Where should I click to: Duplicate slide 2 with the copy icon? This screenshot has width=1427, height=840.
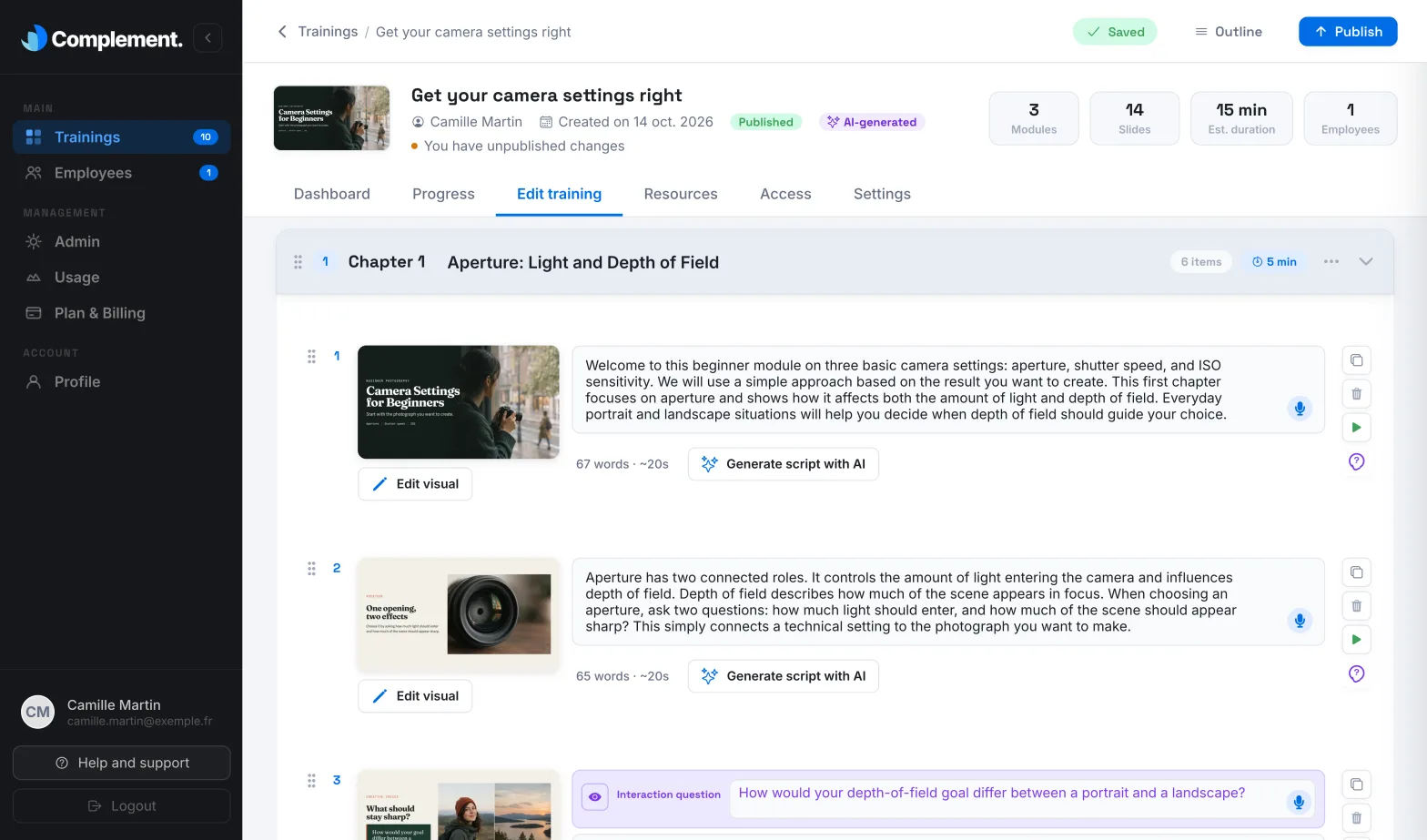pyautogui.click(x=1356, y=572)
